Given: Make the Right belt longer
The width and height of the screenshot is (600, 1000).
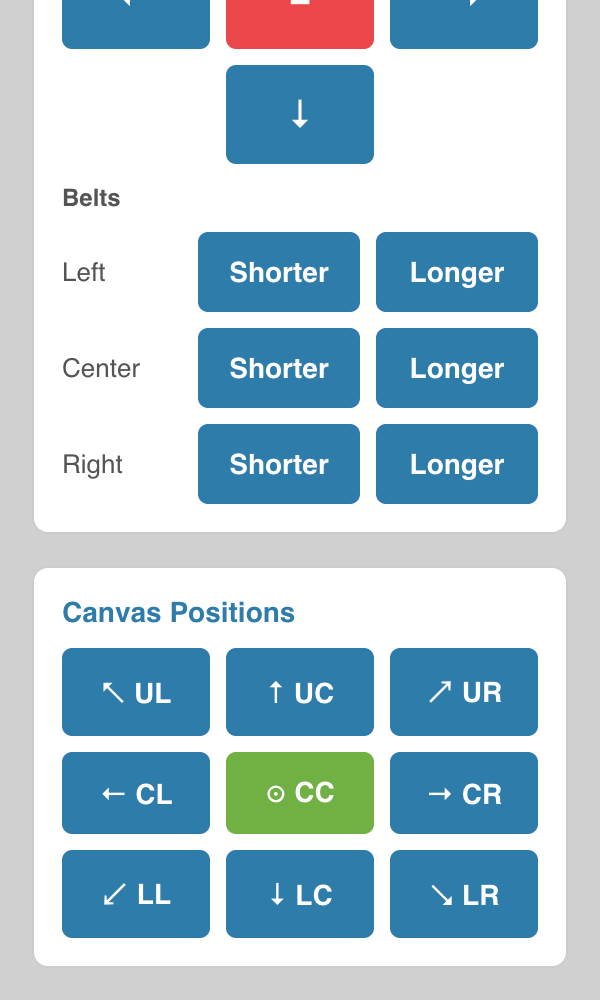Looking at the screenshot, I should pos(457,464).
